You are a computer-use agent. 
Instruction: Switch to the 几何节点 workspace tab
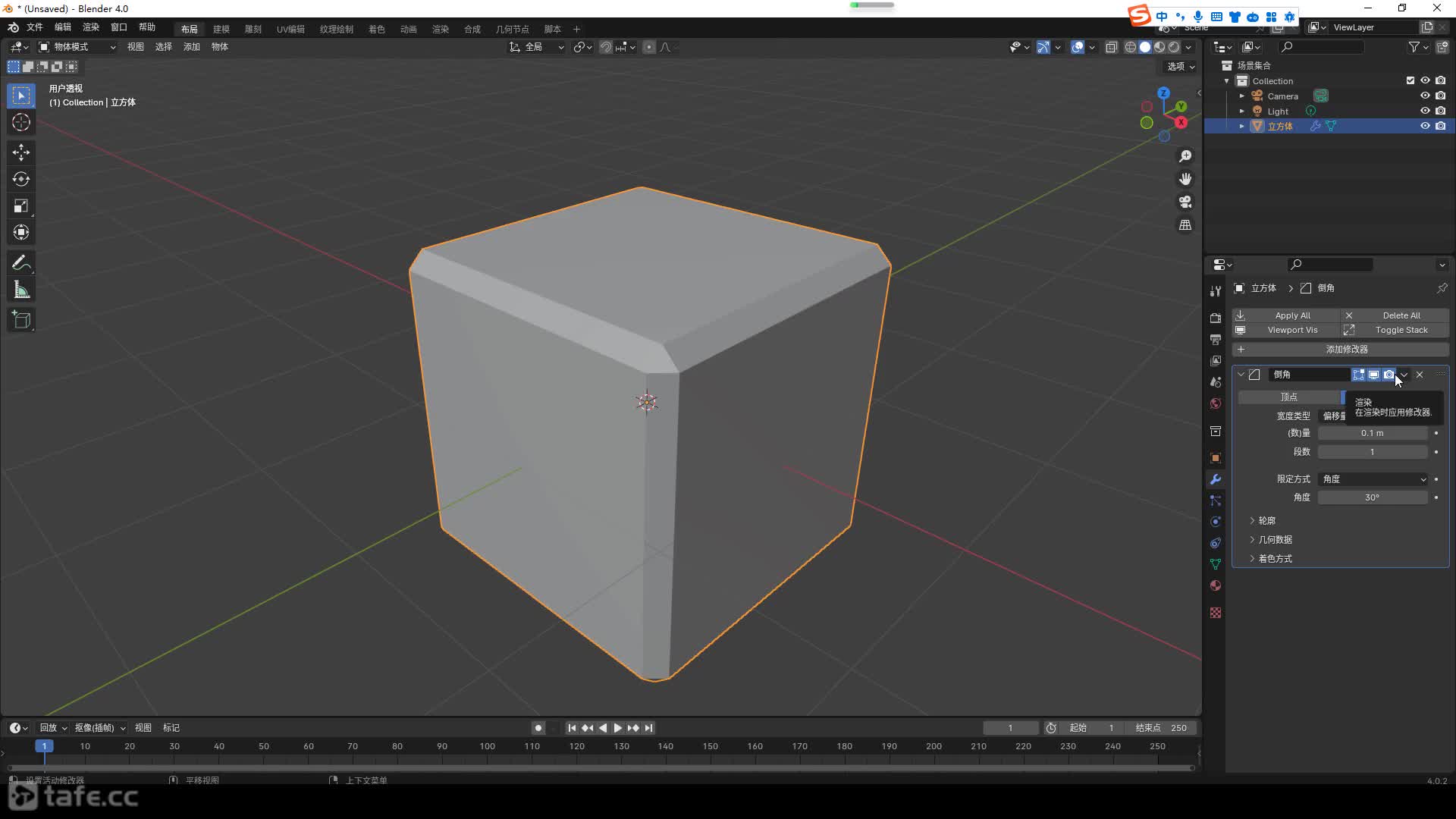513,29
